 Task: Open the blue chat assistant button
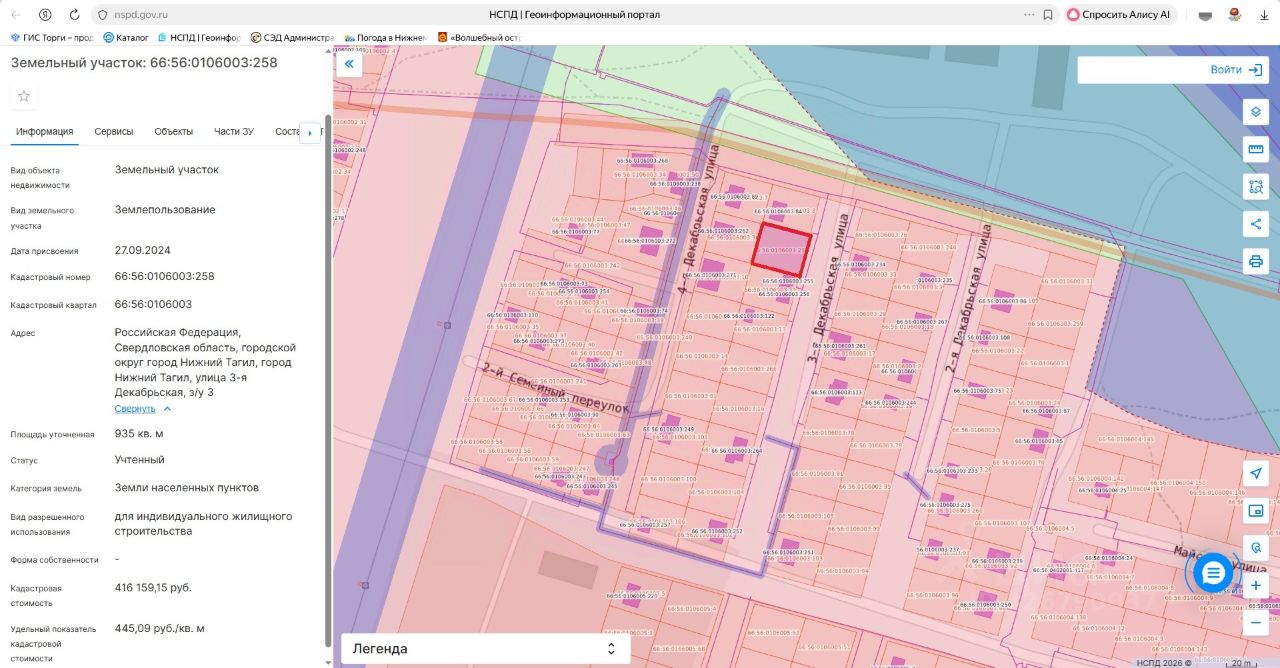pos(1213,573)
